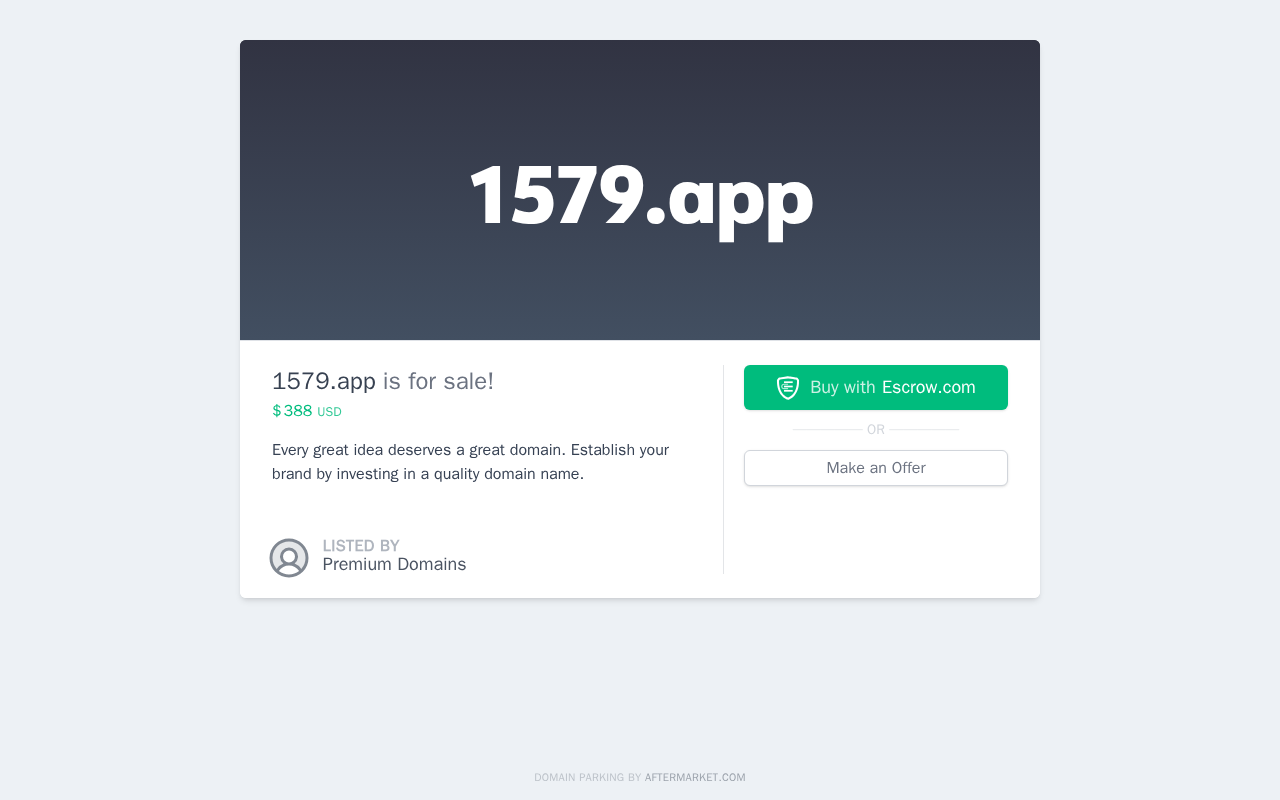Click the seller avatar icon
The width and height of the screenshot is (1280, 800).
click(x=289, y=558)
